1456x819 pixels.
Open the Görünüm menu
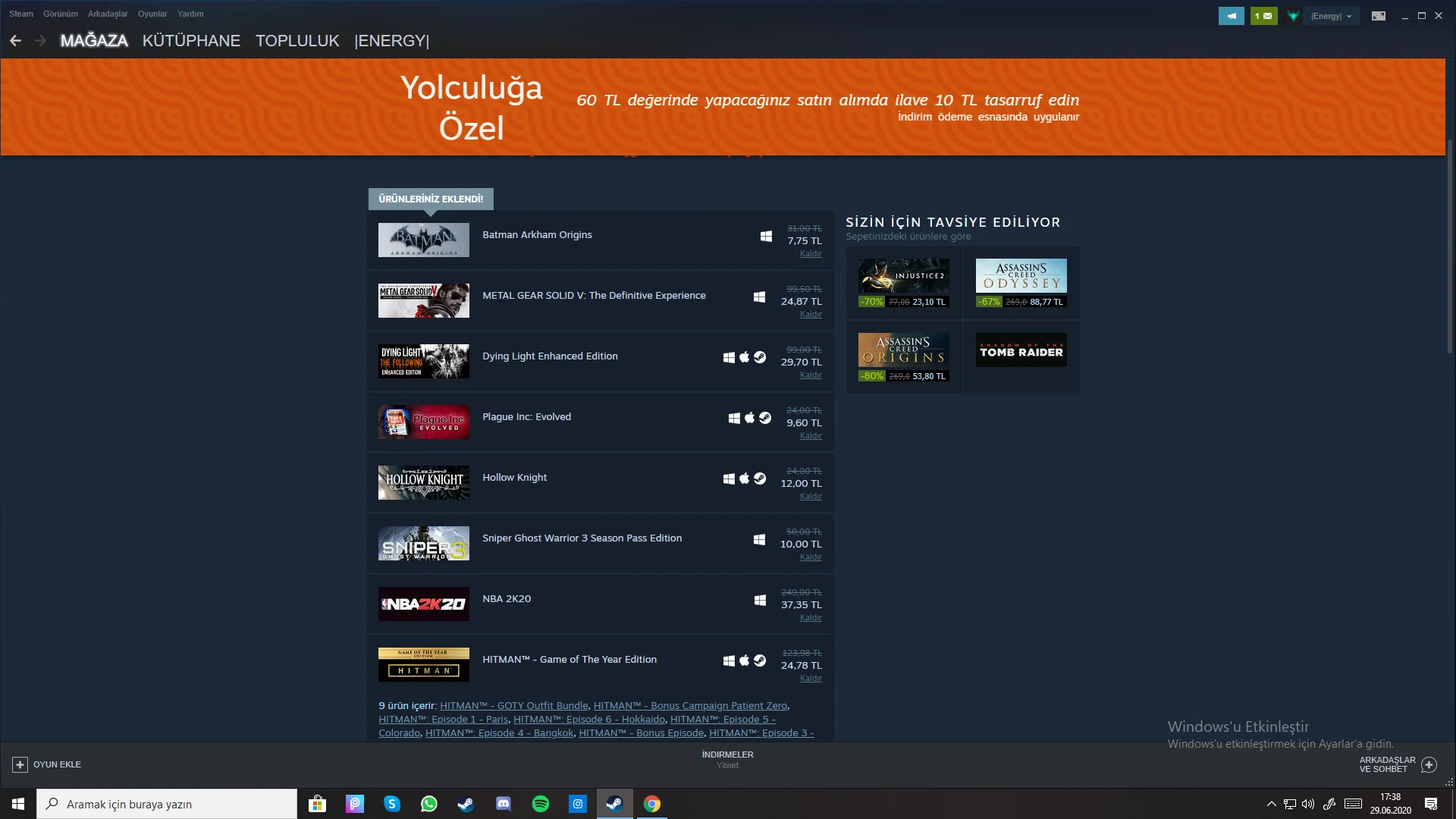[61, 14]
